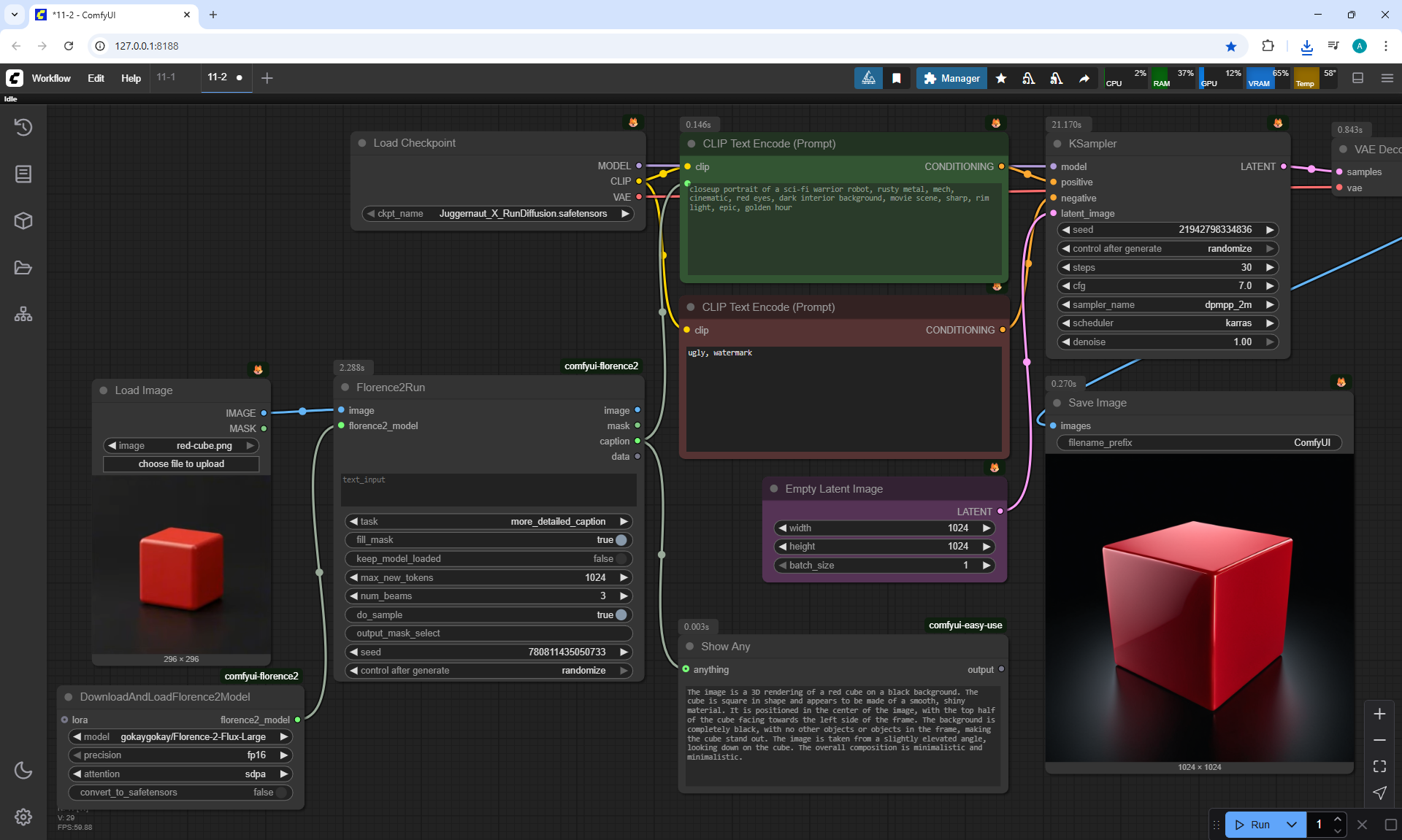Open the node library cube icon
The image size is (1402, 840).
(23, 221)
